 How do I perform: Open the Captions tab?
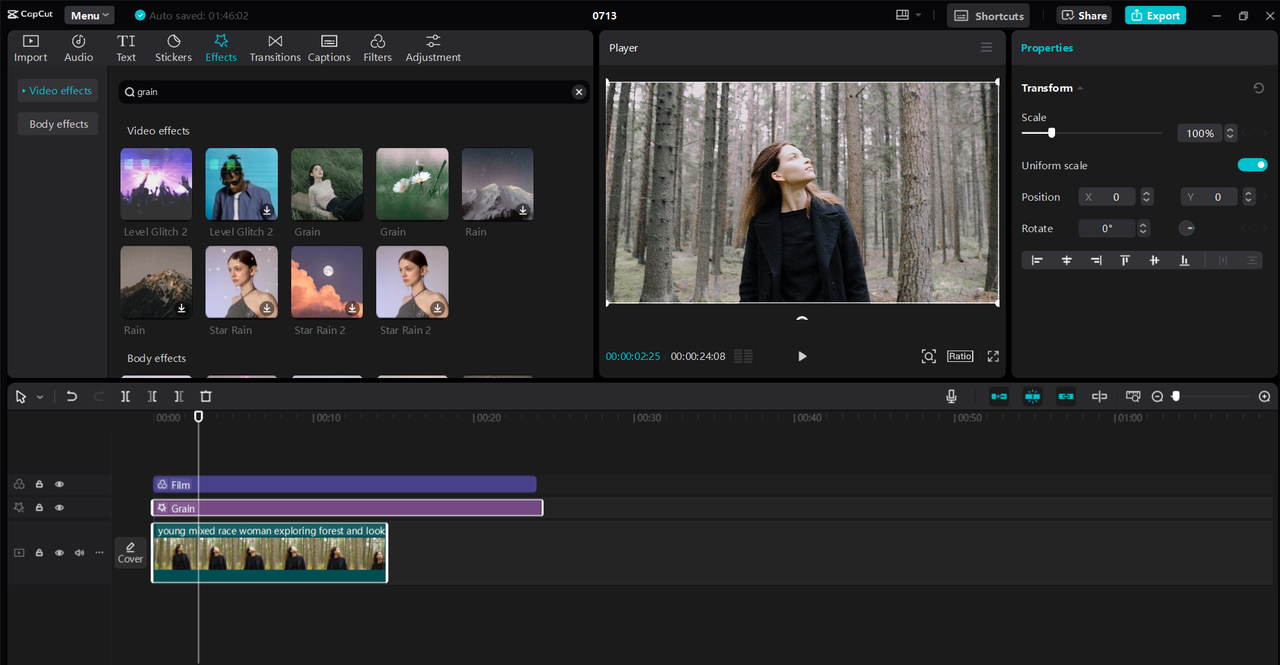point(329,48)
